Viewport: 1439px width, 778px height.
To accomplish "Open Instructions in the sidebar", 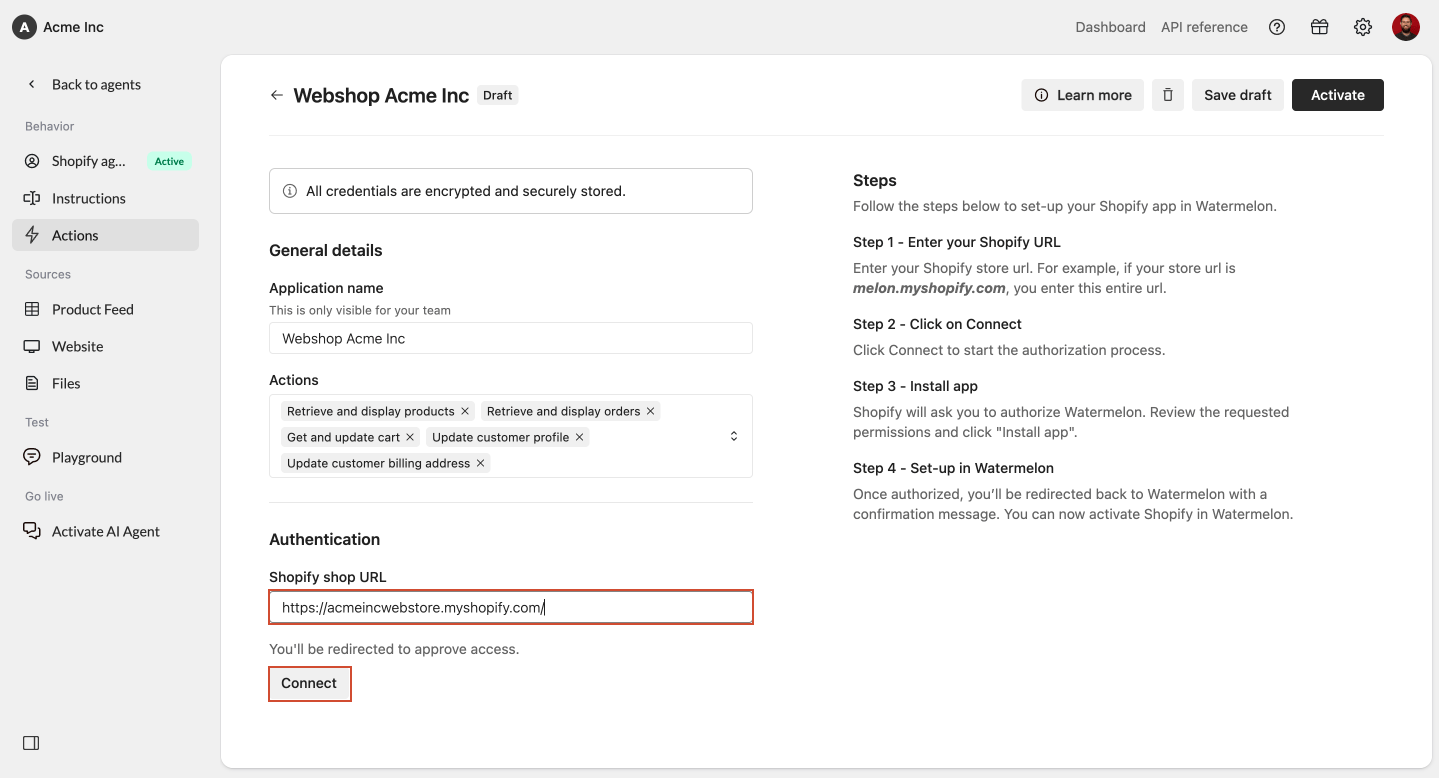I will 106,198.
